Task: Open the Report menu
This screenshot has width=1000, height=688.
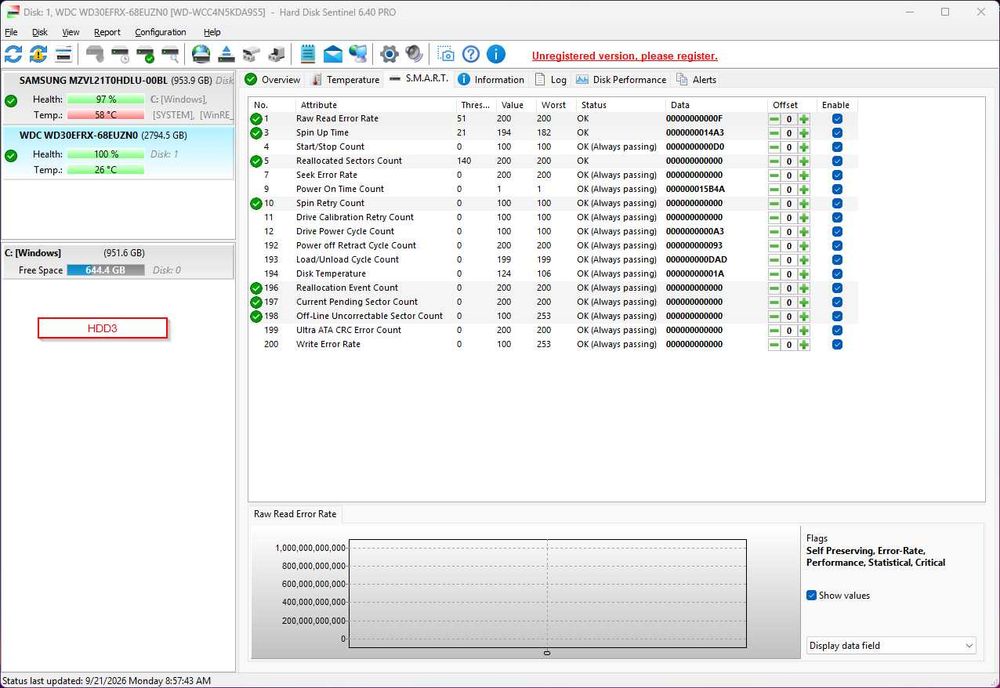Action: 107,32
